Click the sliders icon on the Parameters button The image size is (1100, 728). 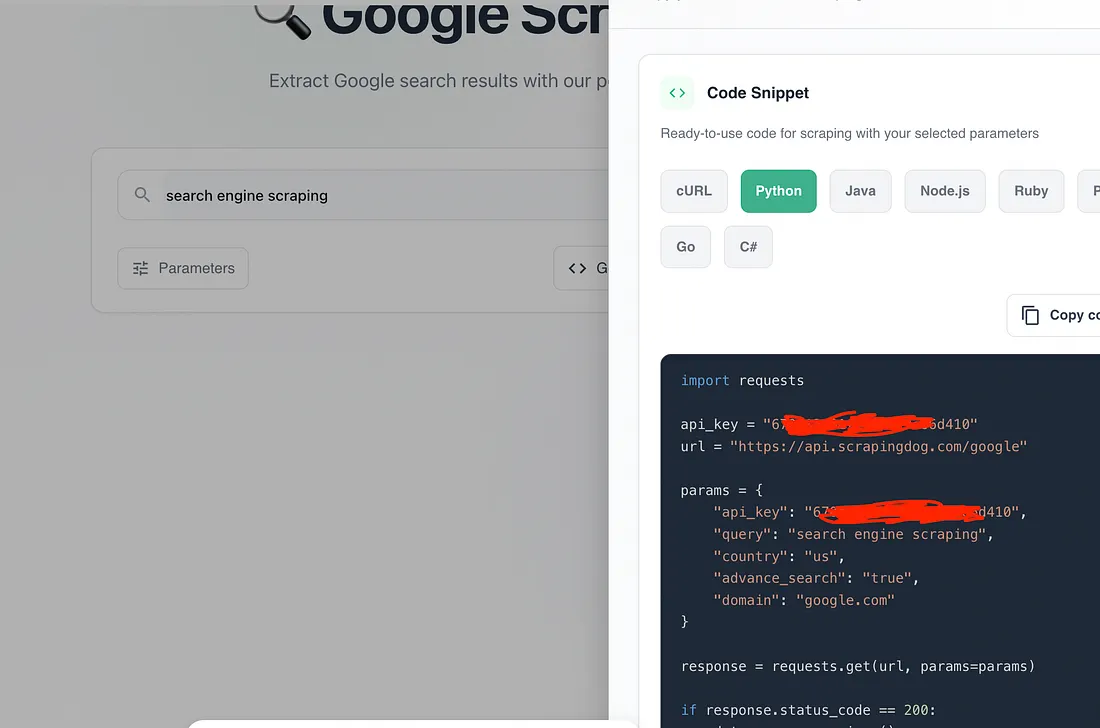click(141, 268)
